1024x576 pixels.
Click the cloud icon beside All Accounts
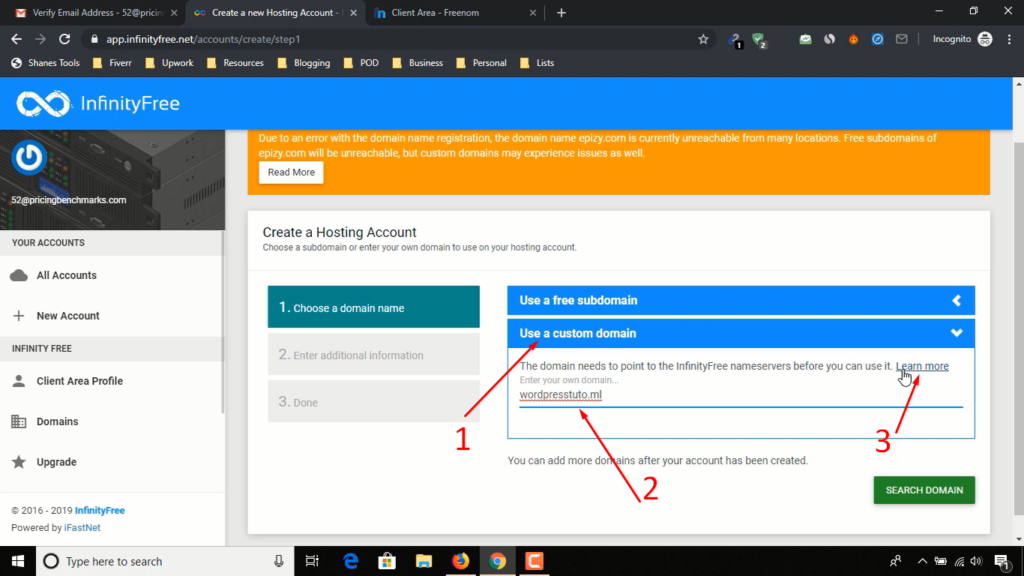pyautogui.click(x=19, y=275)
